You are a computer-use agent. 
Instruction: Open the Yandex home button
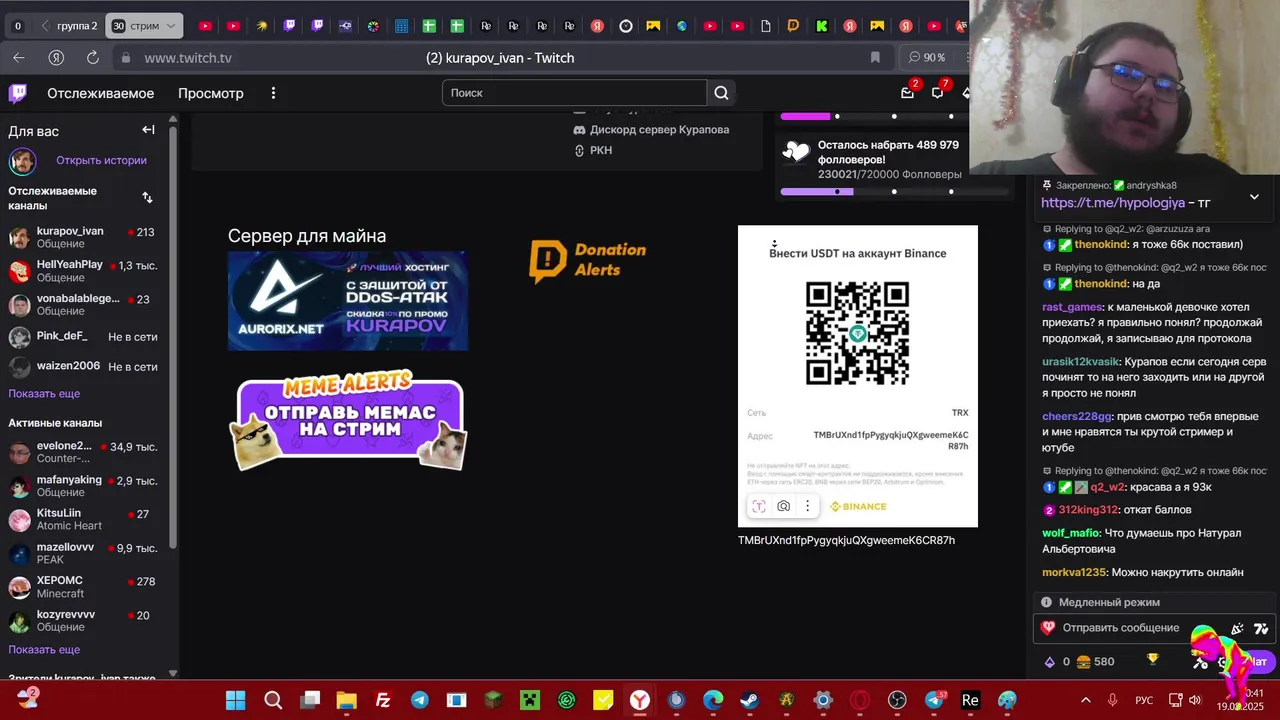point(57,58)
